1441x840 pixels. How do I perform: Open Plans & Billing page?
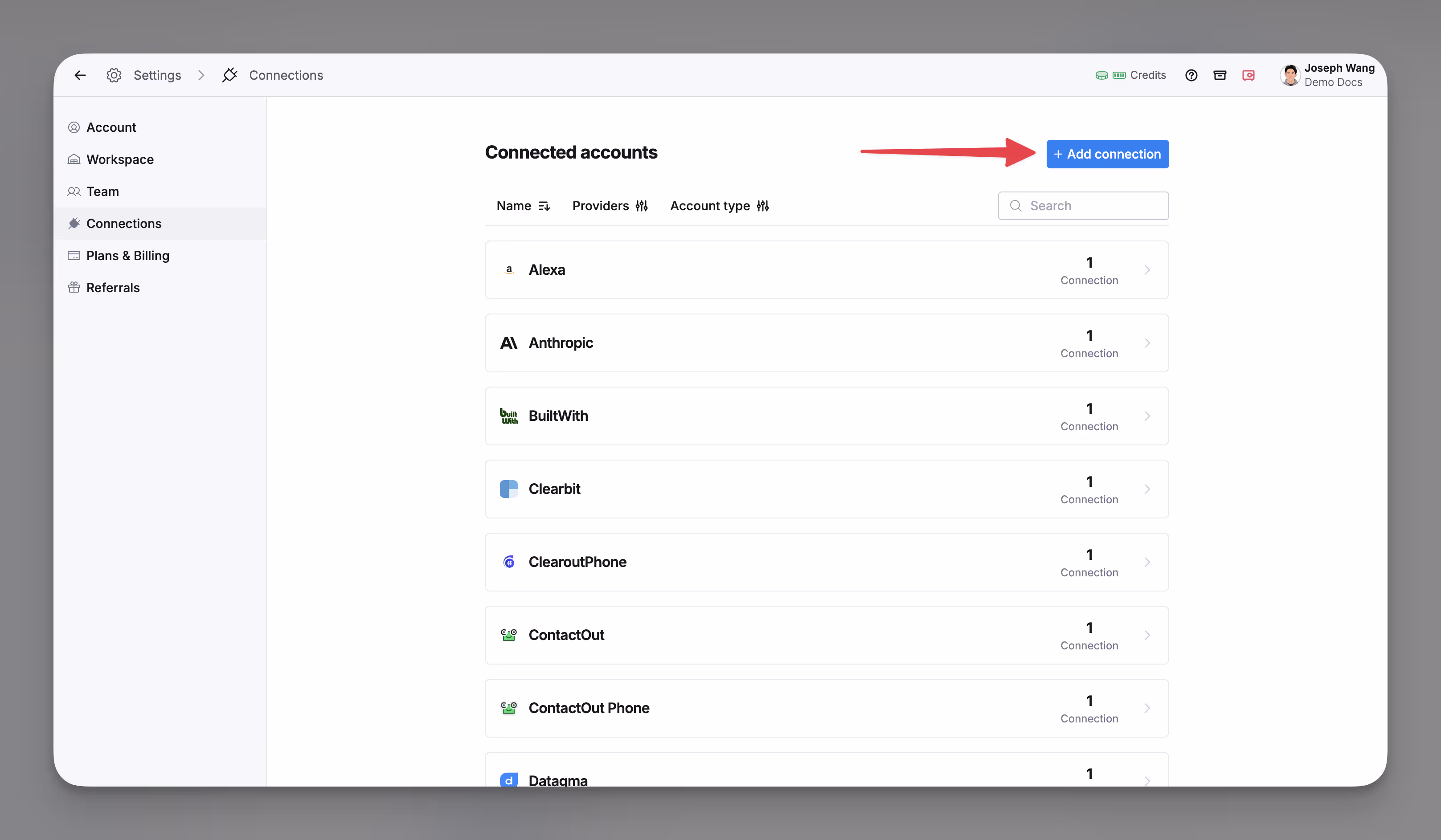(160, 255)
